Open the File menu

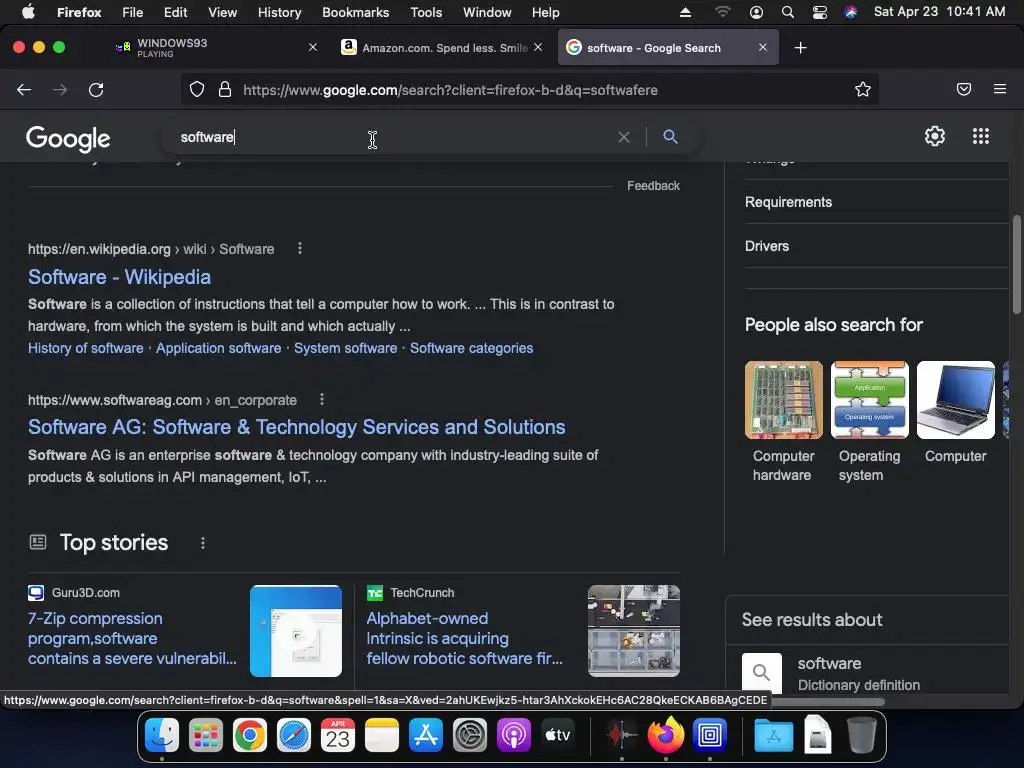(x=133, y=12)
